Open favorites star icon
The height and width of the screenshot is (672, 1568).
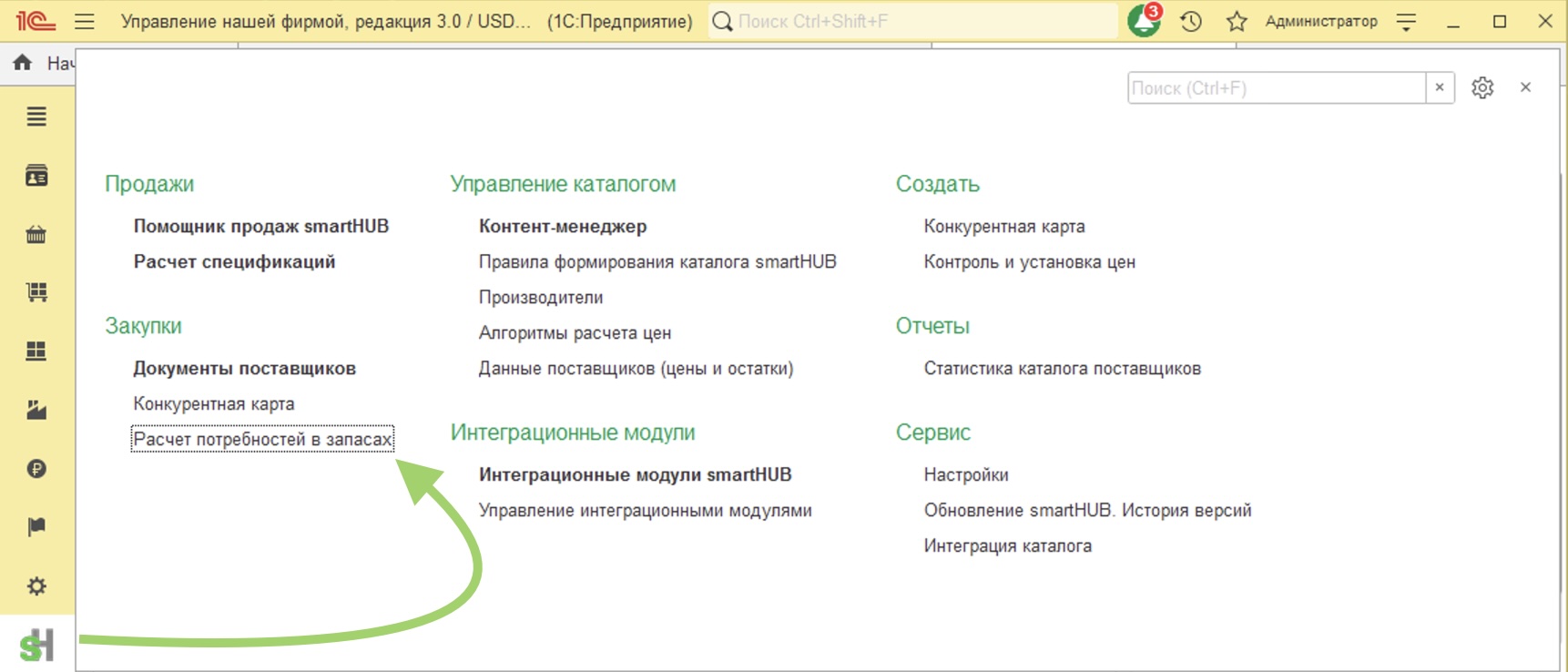pyautogui.click(x=1236, y=21)
